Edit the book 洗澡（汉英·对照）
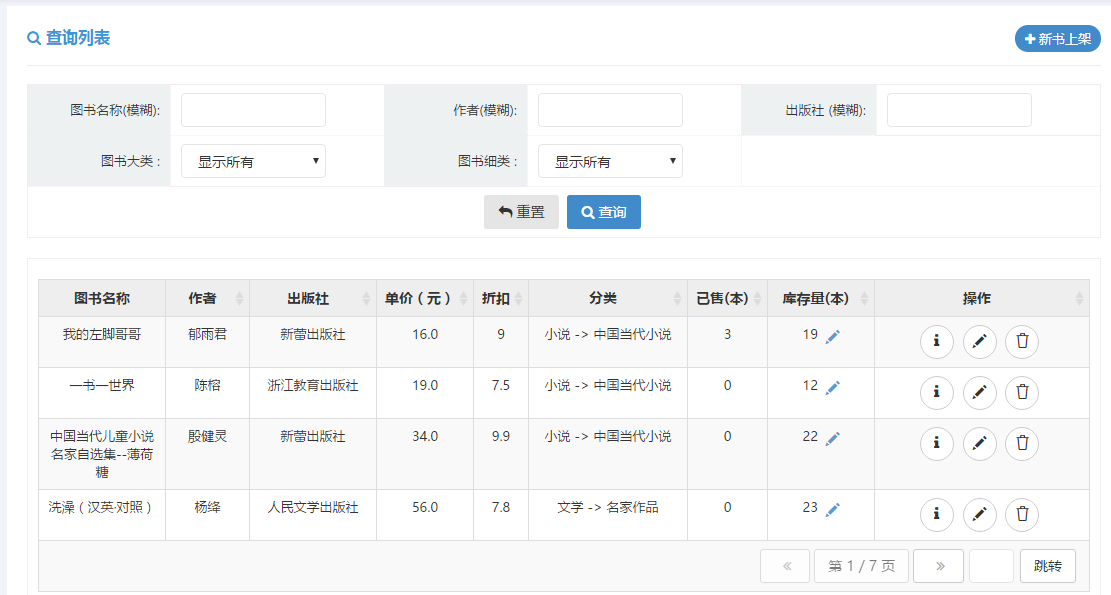Image resolution: width=1111 pixels, height=595 pixels. coord(979,514)
